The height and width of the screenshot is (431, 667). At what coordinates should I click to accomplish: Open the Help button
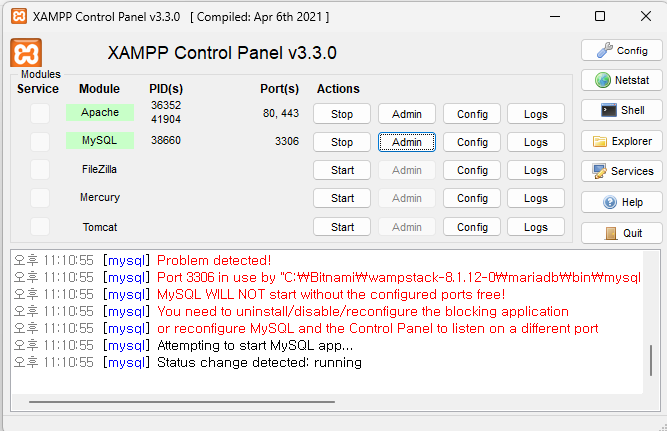click(621, 202)
